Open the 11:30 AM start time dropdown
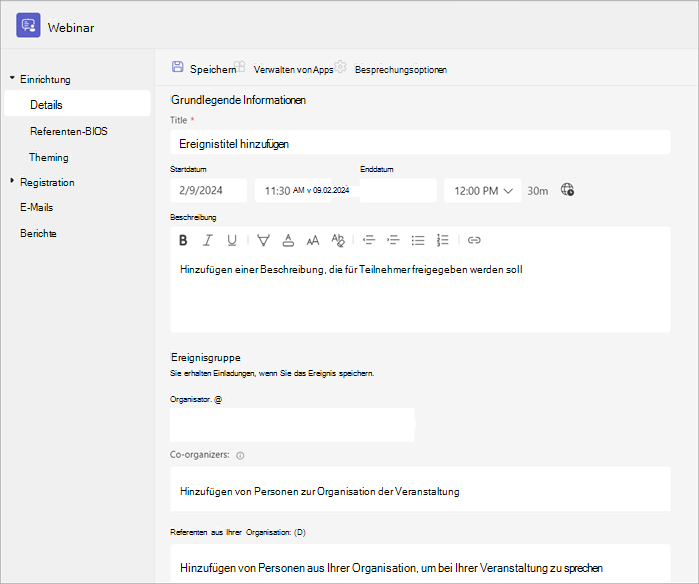The width and height of the screenshot is (699, 584). [293, 190]
